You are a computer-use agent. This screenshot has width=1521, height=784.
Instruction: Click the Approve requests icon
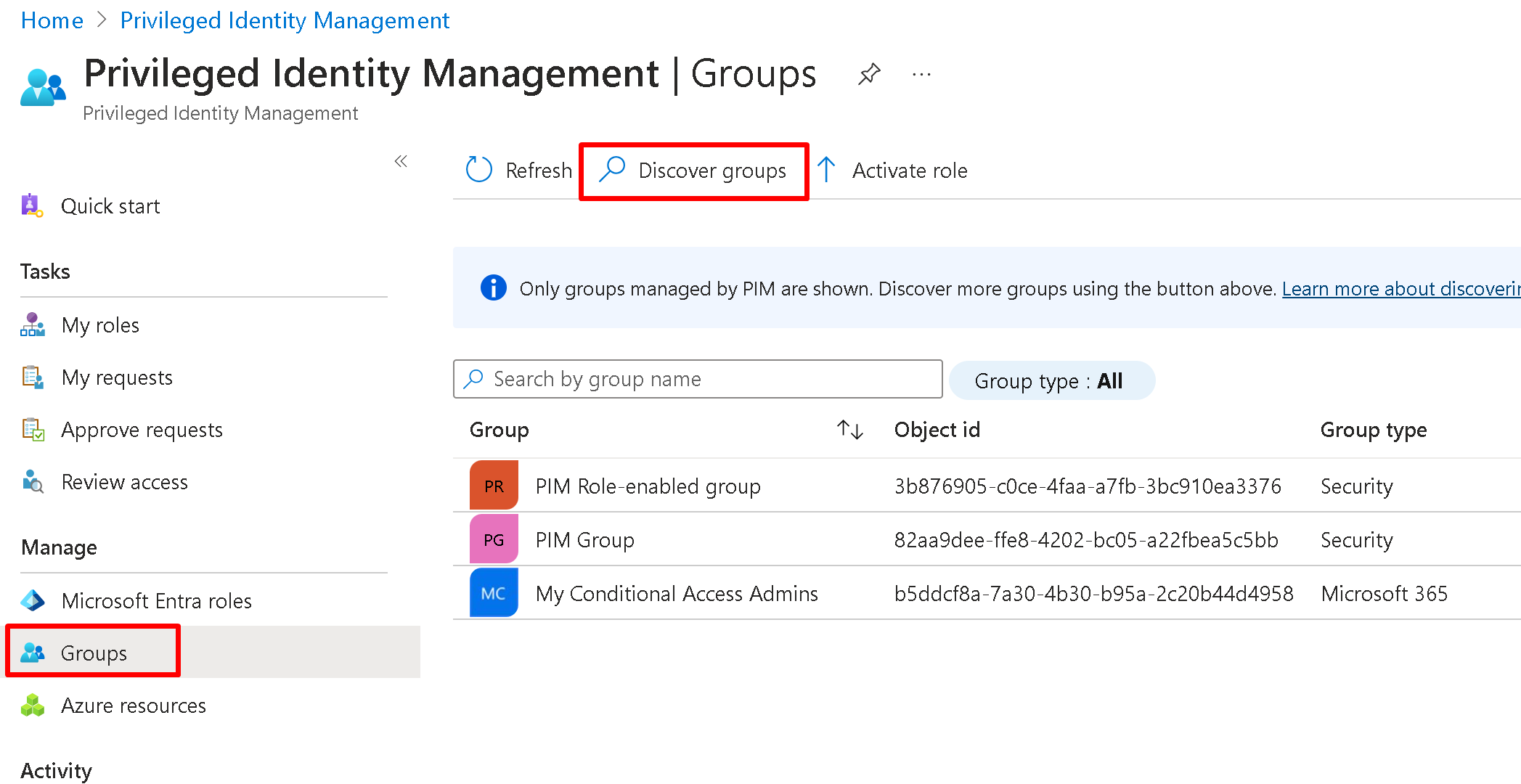tap(33, 430)
